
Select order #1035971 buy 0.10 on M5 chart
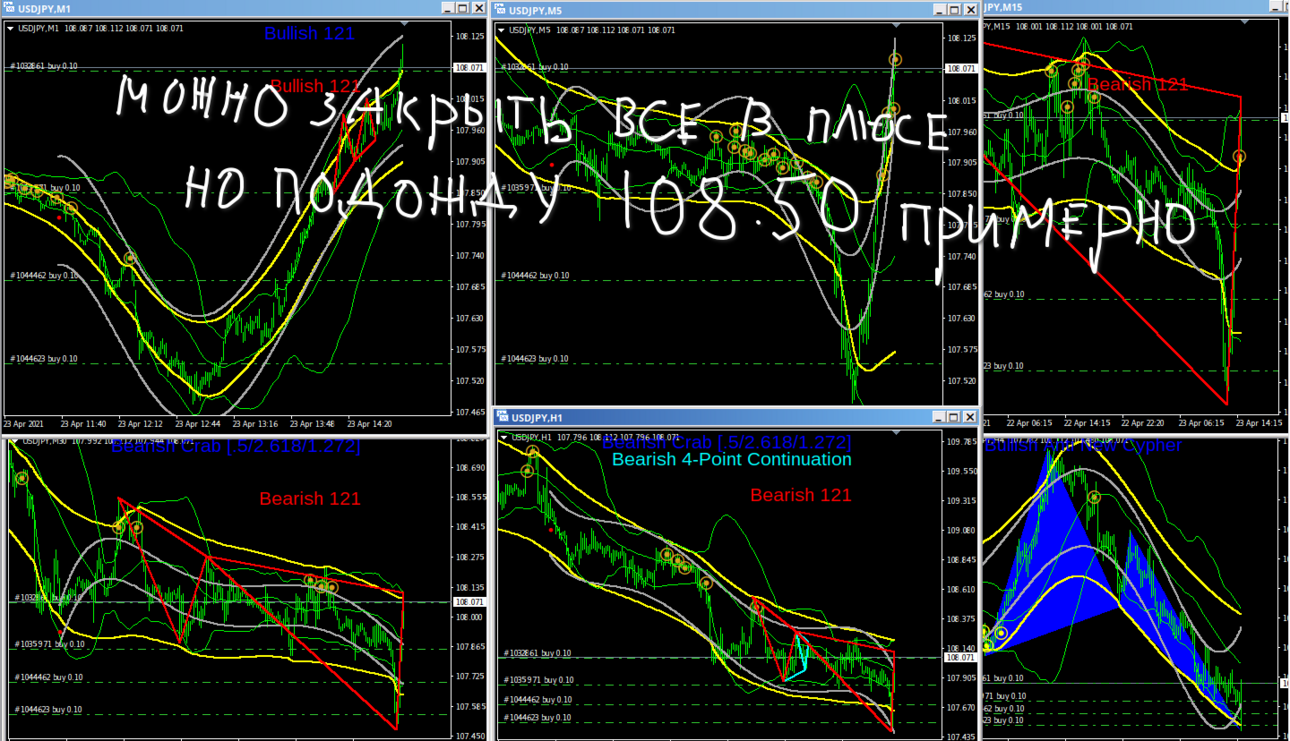(x=538, y=187)
